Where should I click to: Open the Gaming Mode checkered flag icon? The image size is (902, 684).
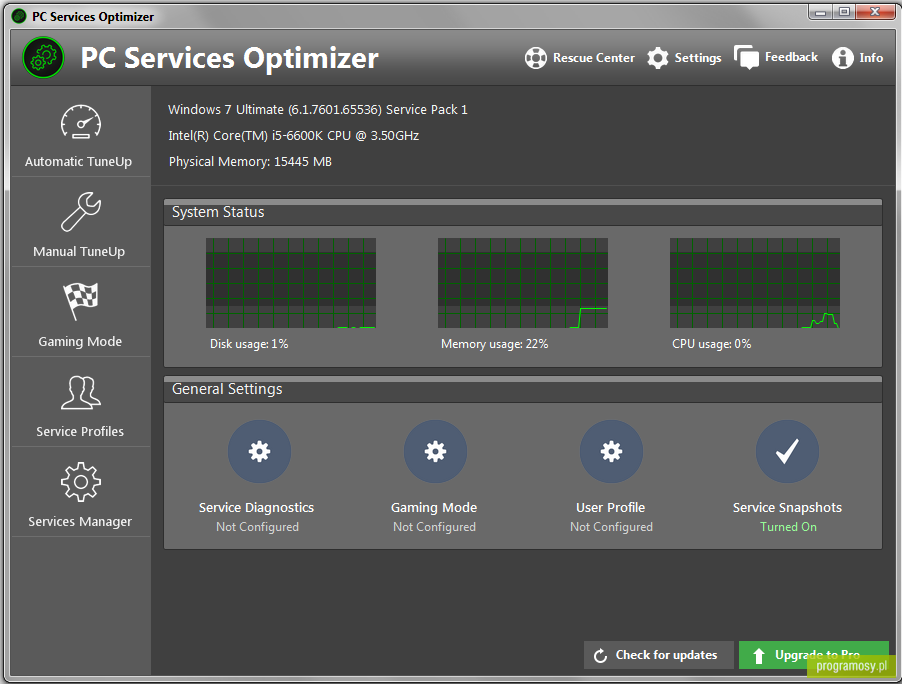pos(81,301)
